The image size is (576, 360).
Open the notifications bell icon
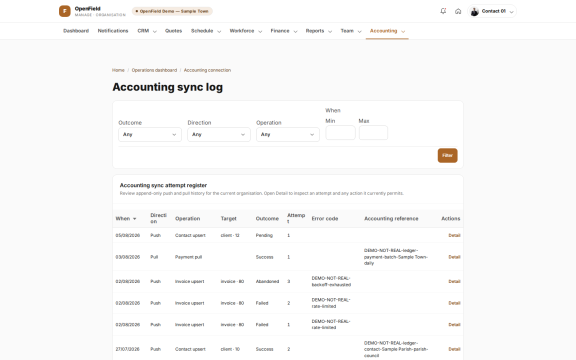(x=443, y=11)
